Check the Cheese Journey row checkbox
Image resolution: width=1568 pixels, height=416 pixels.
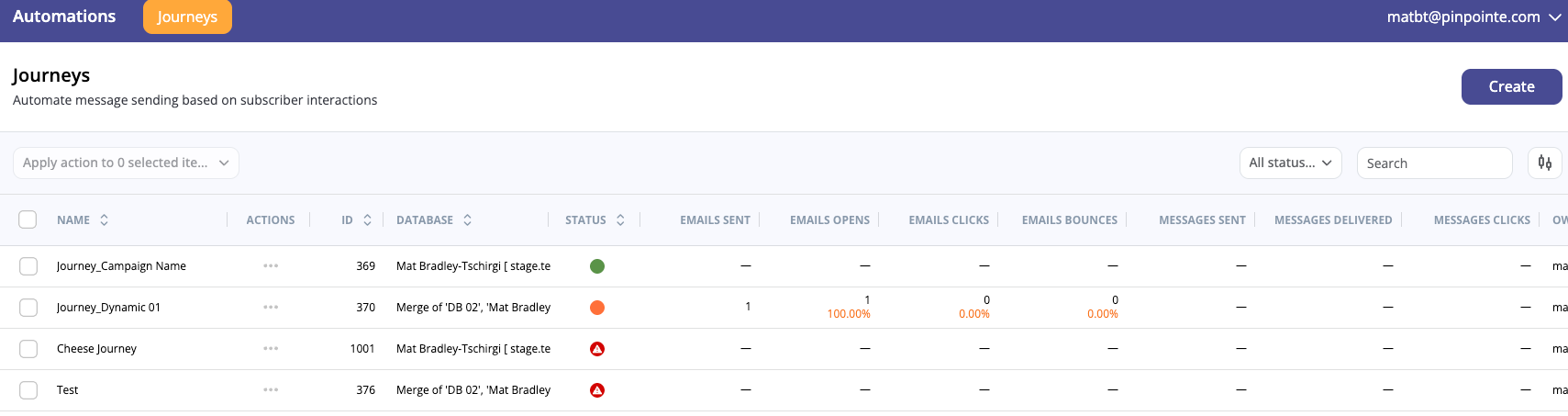tap(28, 349)
